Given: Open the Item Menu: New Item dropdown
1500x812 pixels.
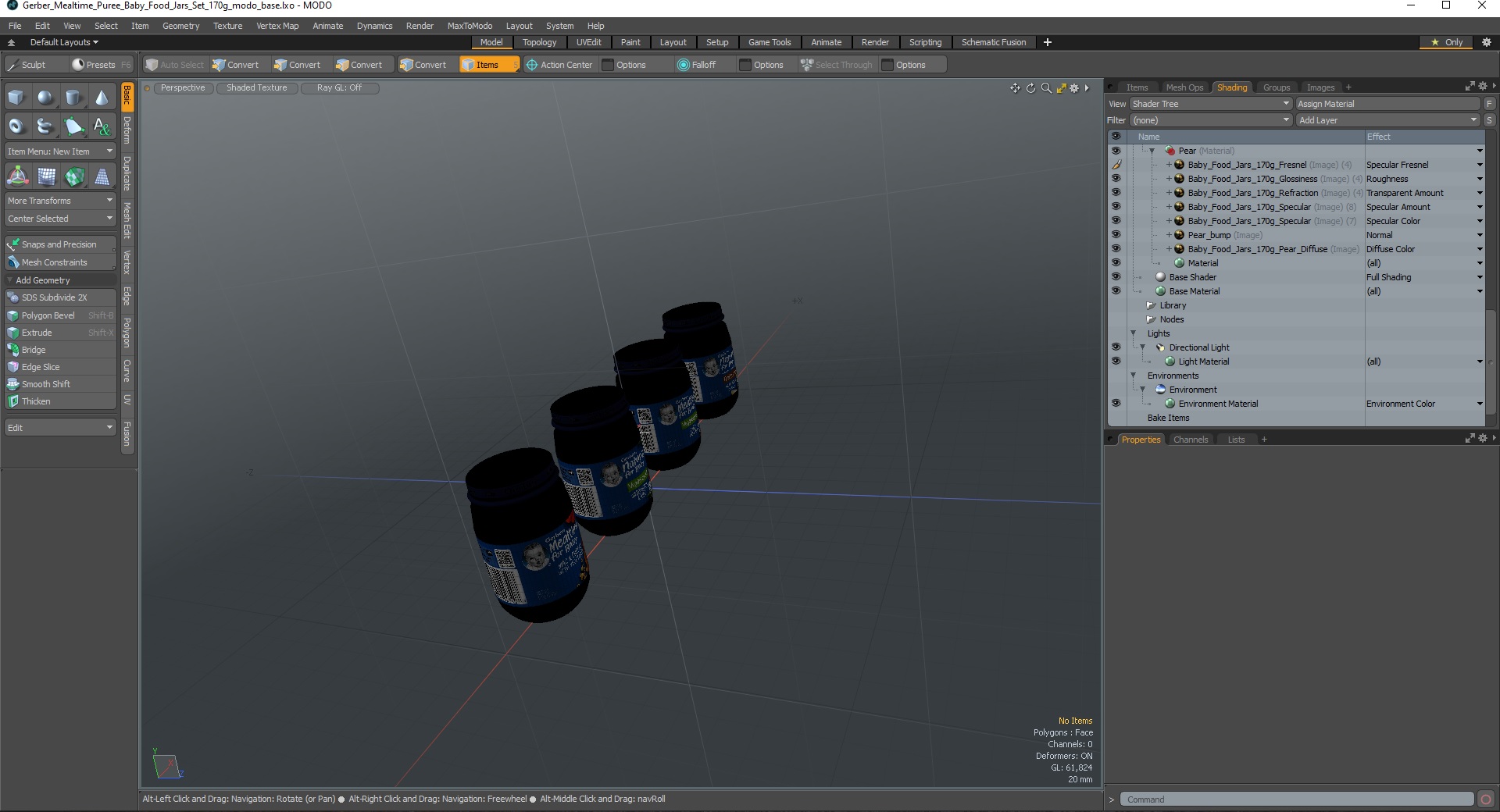Looking at the screenshot, I should click(60, 151).
